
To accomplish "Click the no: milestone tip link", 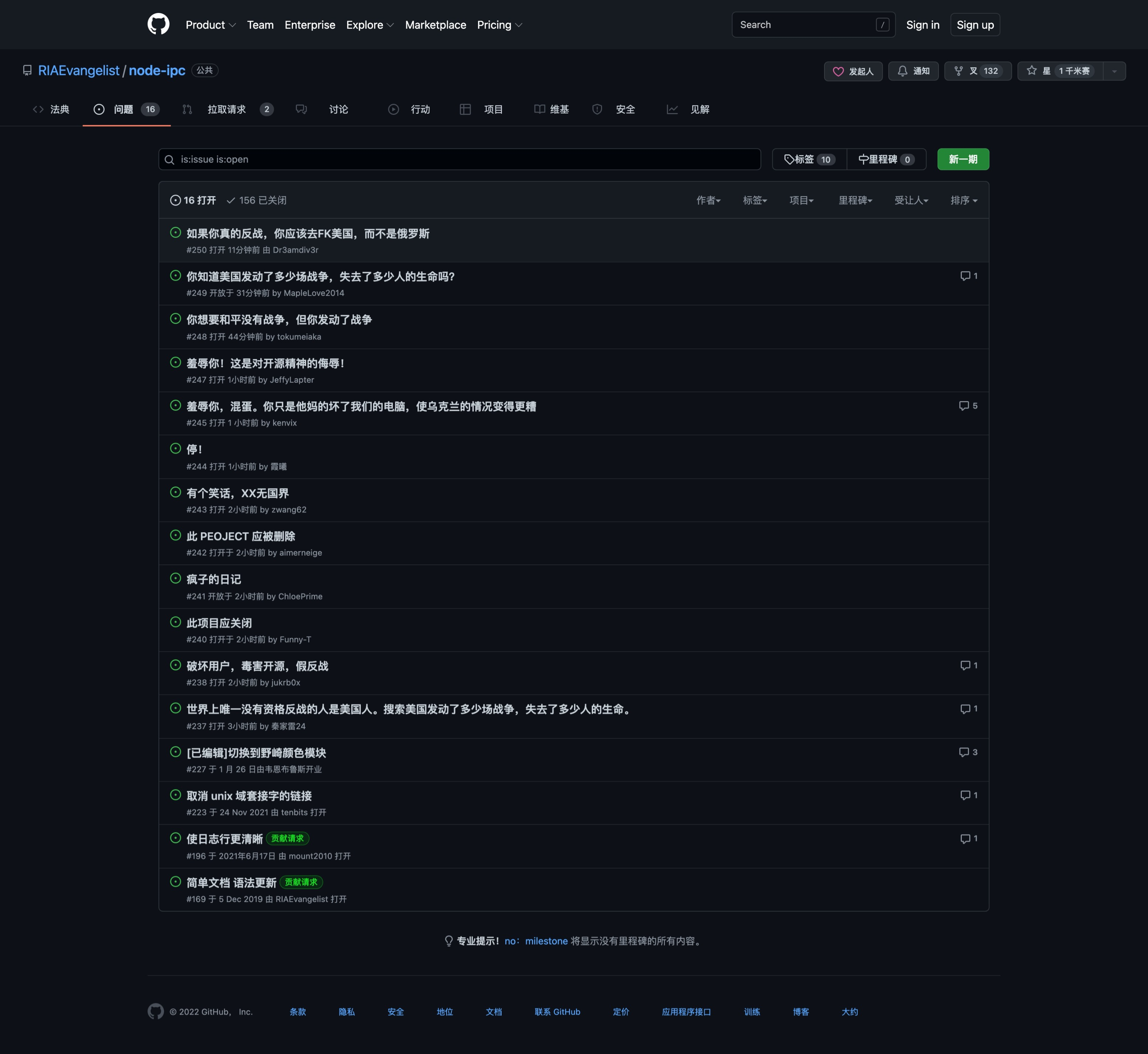I will click(536, 941).
